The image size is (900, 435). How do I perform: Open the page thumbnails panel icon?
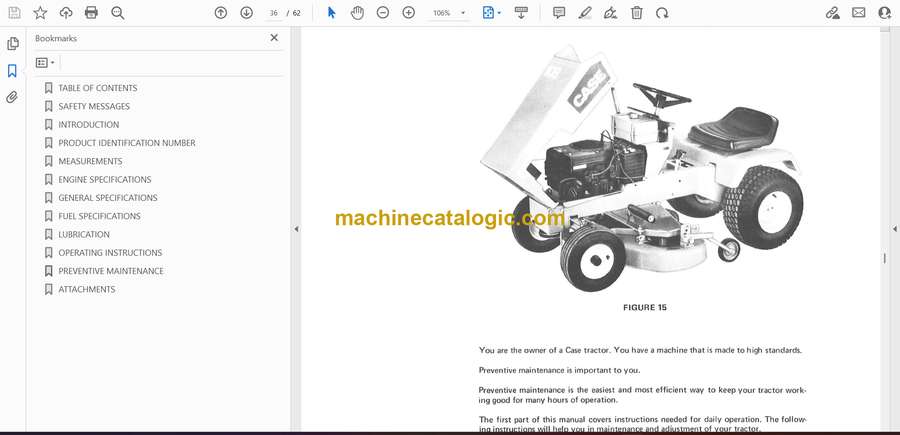coord(13,44)
